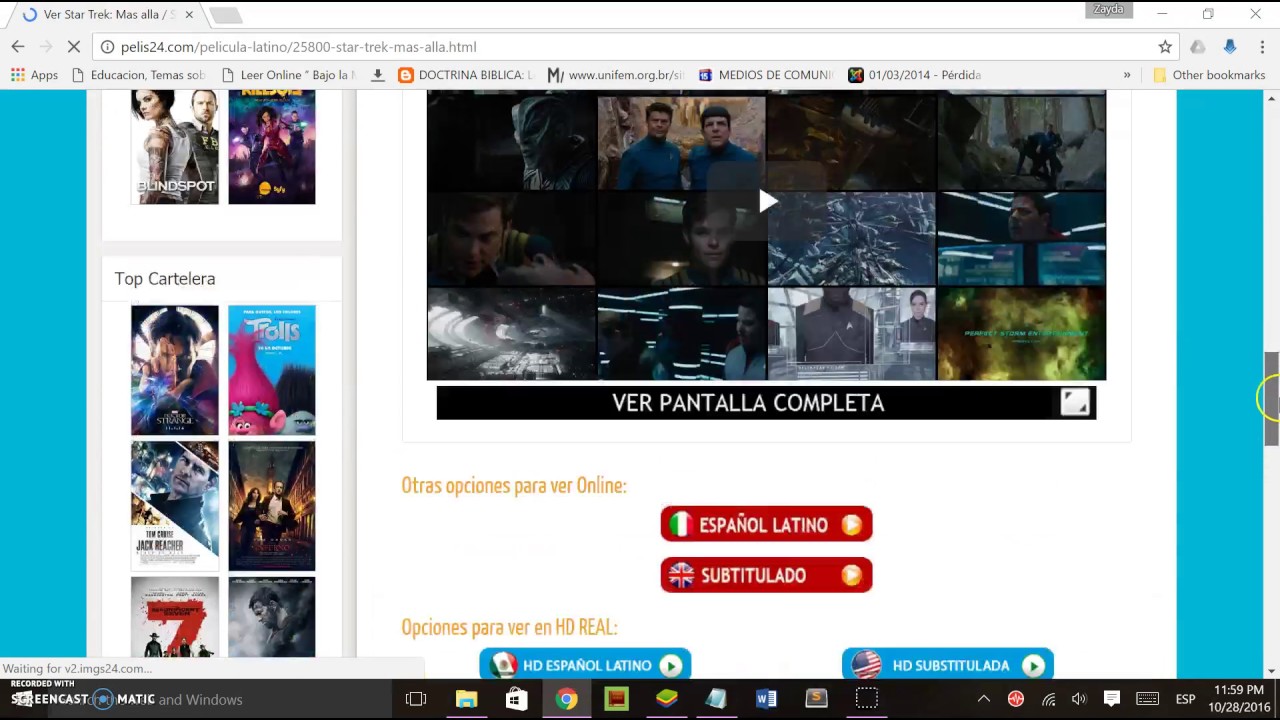
Task: Choose HD SUBSTITULADA
Action: tap(947, 665)
